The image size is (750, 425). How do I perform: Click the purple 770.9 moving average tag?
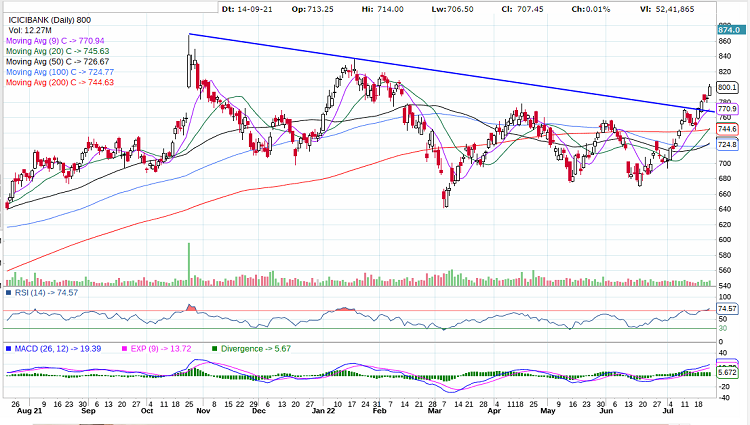click(x=728, y=109)
